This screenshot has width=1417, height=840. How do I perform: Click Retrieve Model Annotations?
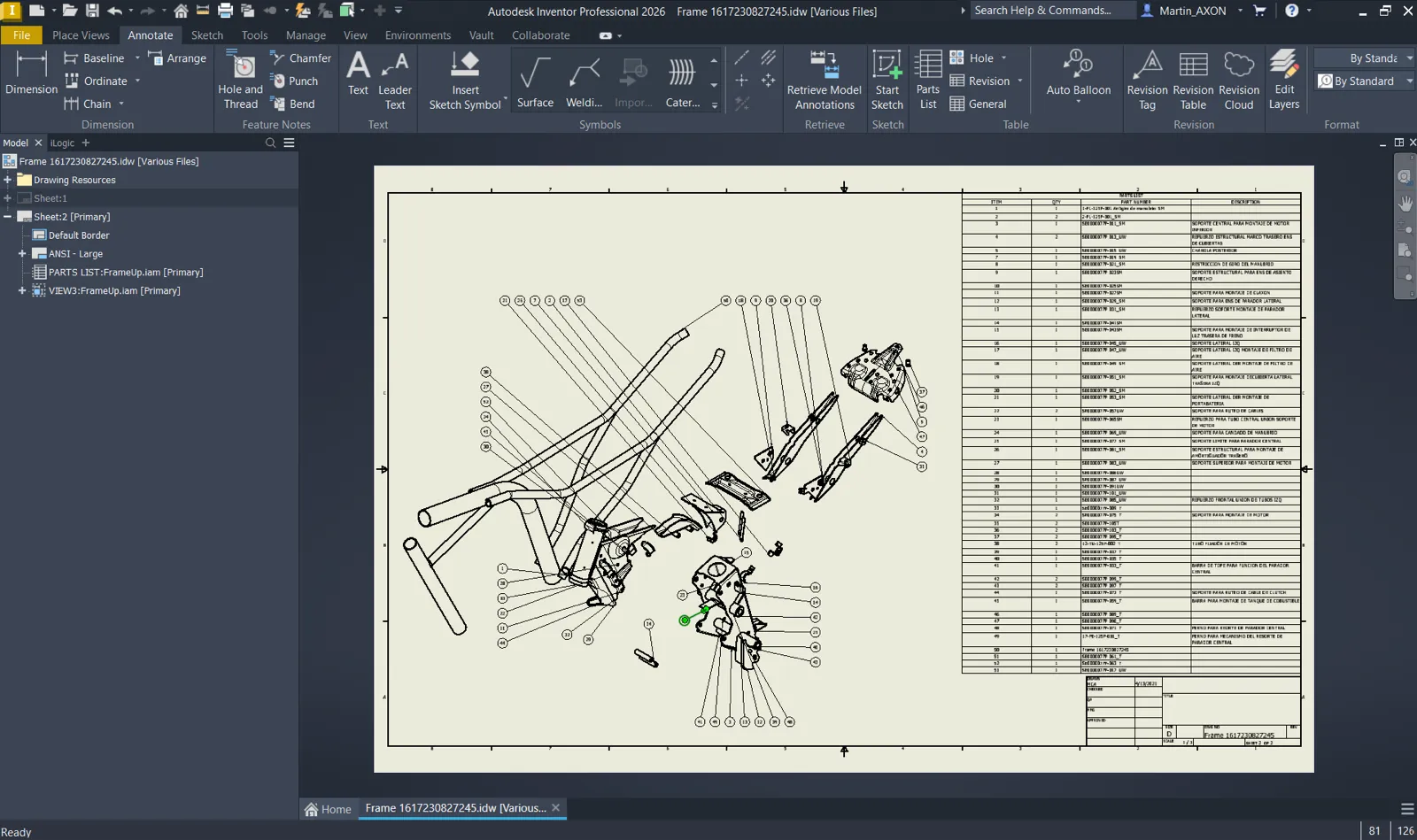click(825, 81)
